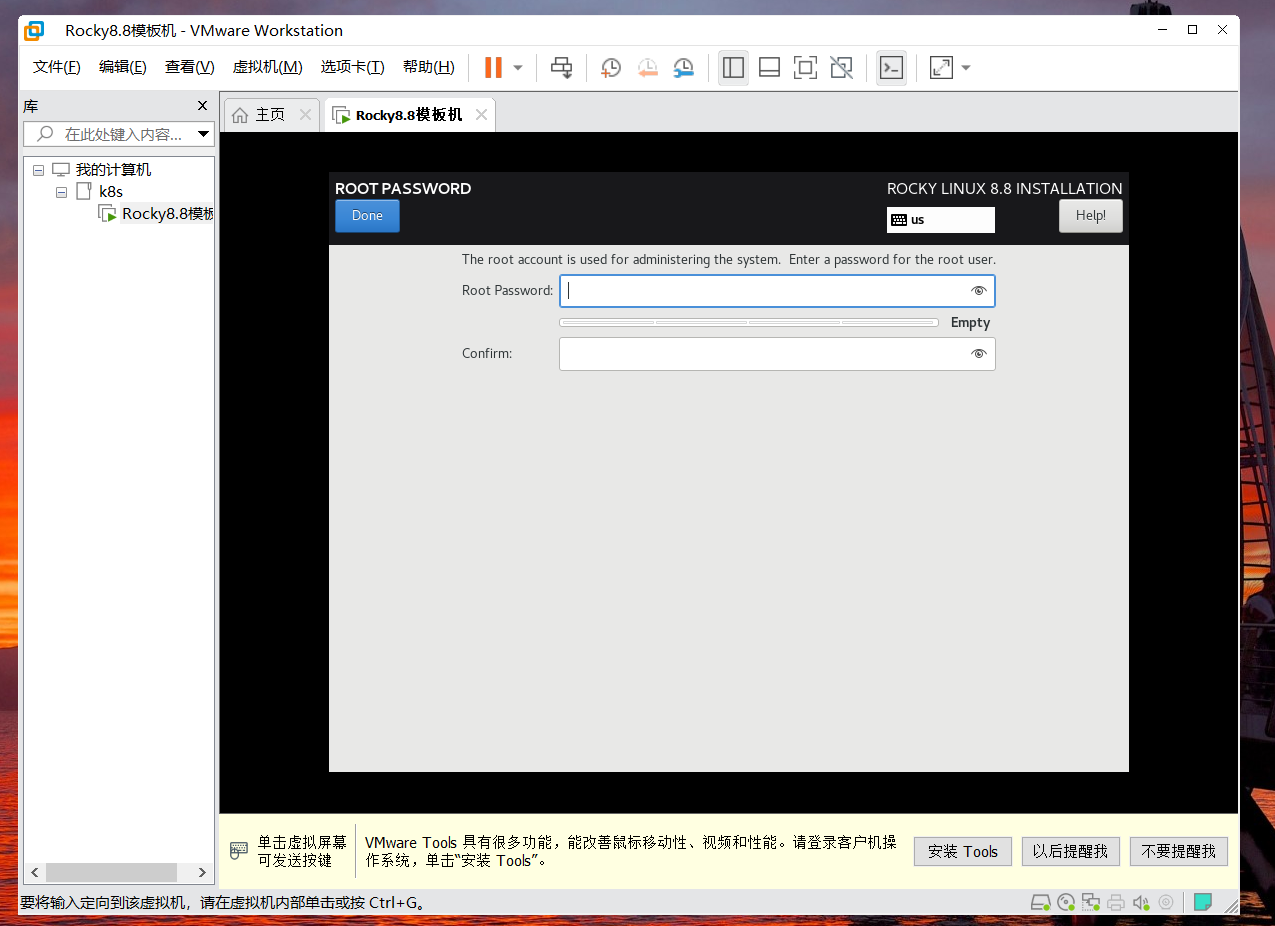This screenshot has height=926, width=1275.
Task: Open the us keyboard layout selector
Action: 941,220
